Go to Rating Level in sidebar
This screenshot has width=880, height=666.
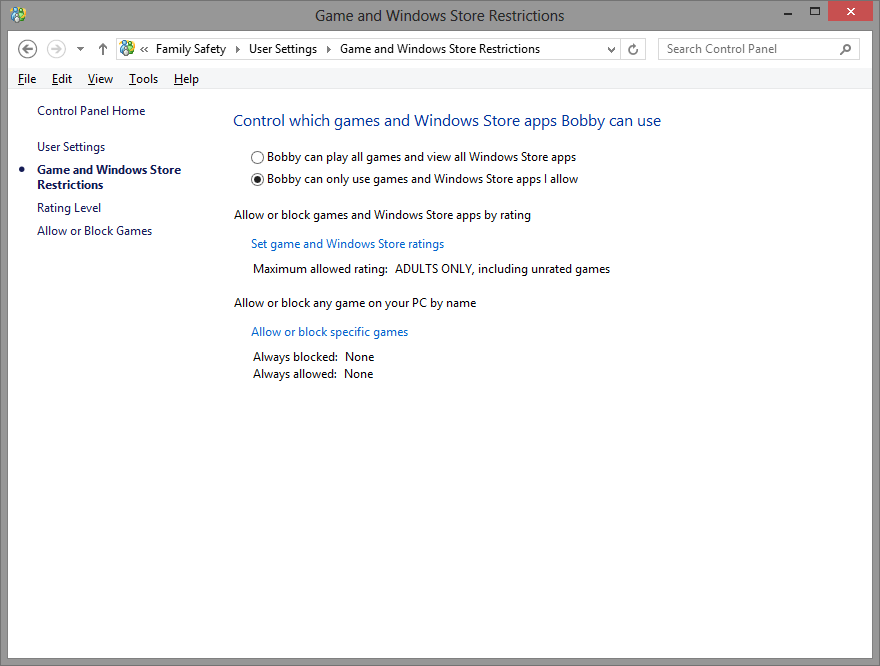point(69,208)
